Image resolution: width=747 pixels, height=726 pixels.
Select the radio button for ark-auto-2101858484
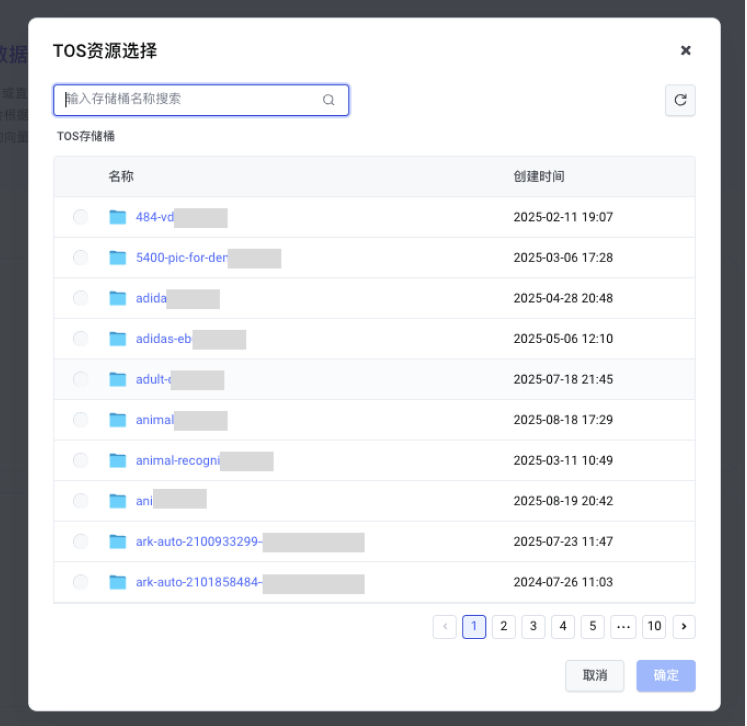pyautogui.click(x=81, y=582)
